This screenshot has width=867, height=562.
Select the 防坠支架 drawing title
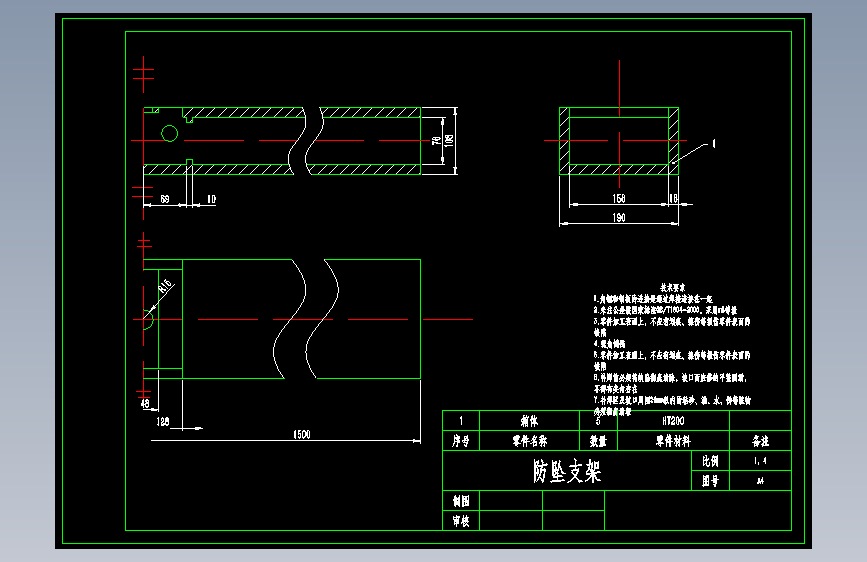click(567, 471)
